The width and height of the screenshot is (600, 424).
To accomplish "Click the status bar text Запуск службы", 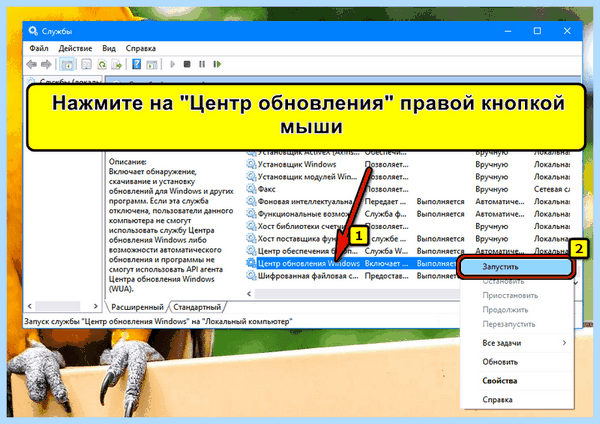I will (158, 321).
